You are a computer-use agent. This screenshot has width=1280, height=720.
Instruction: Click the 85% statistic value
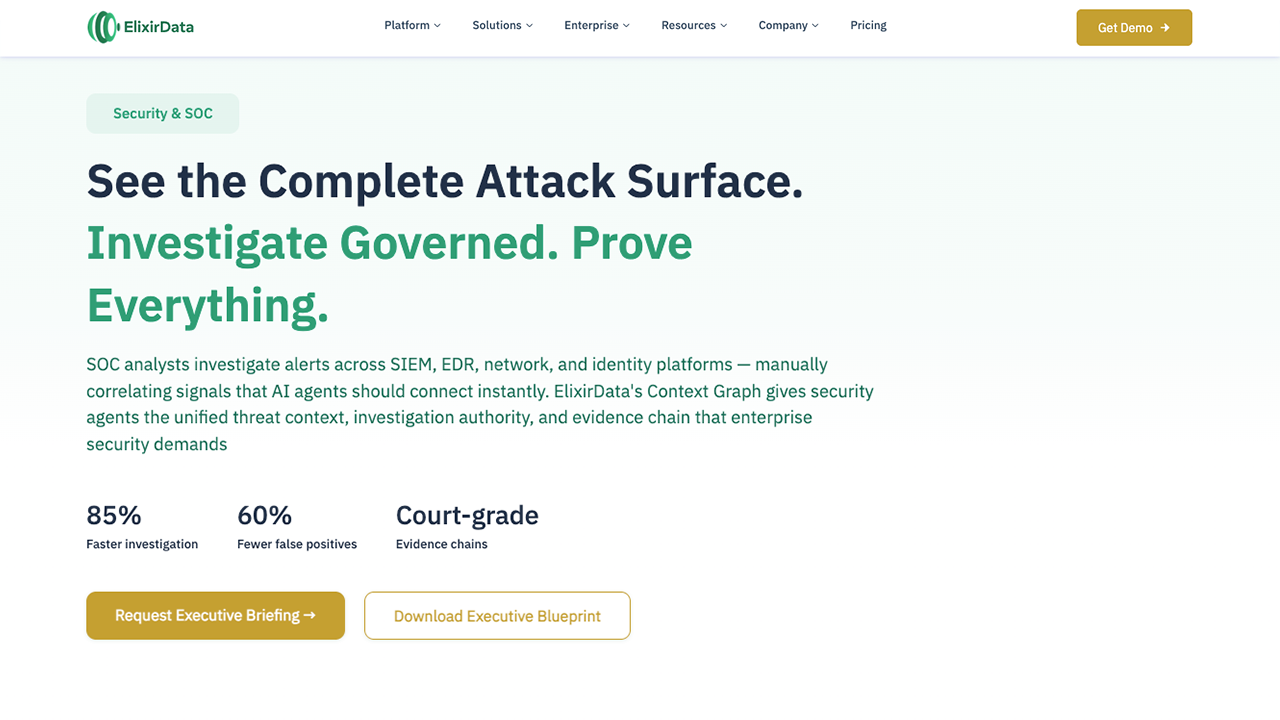coord(114,515)
